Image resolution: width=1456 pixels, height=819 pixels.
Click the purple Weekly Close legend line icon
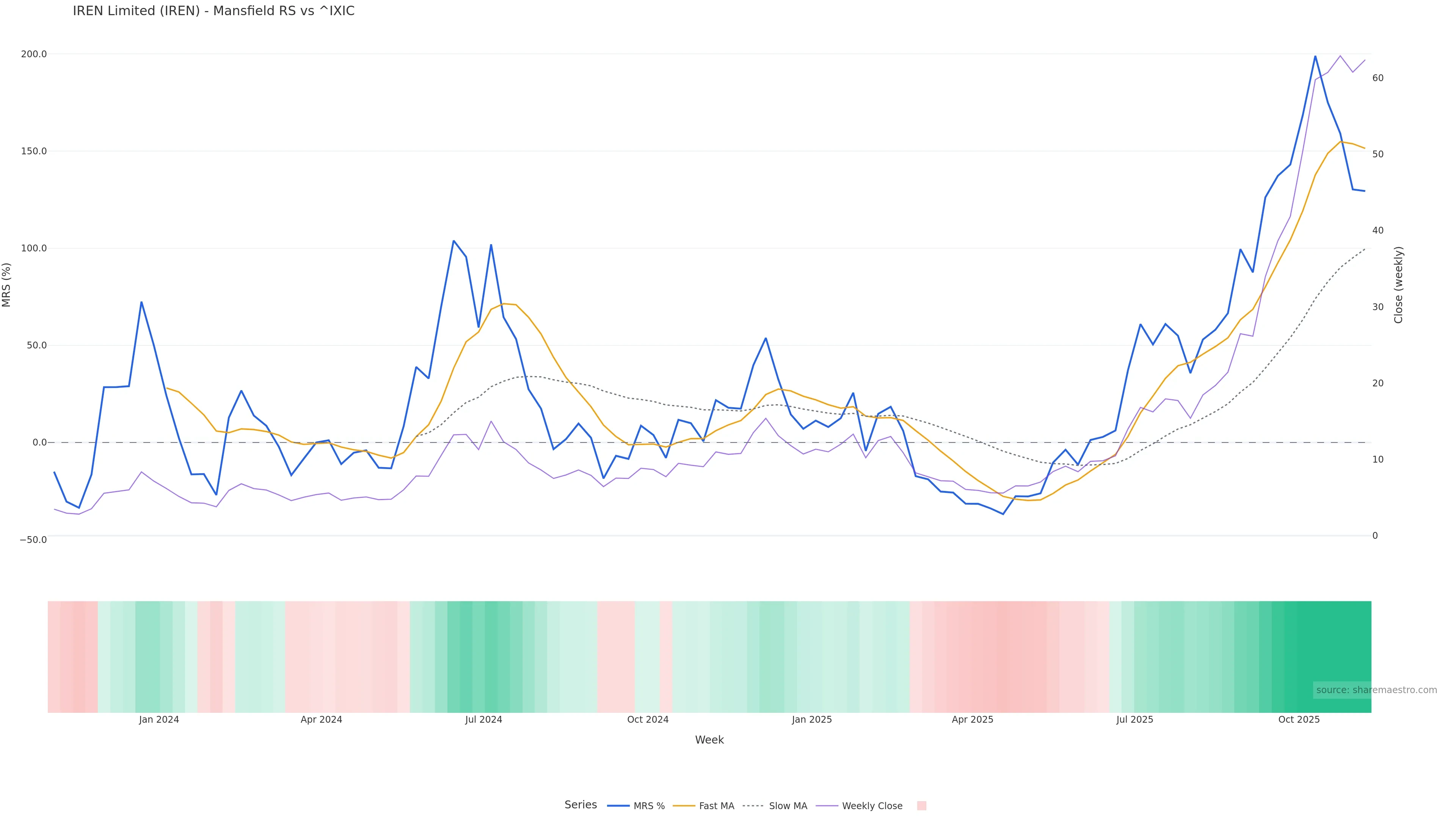(827, 806)
